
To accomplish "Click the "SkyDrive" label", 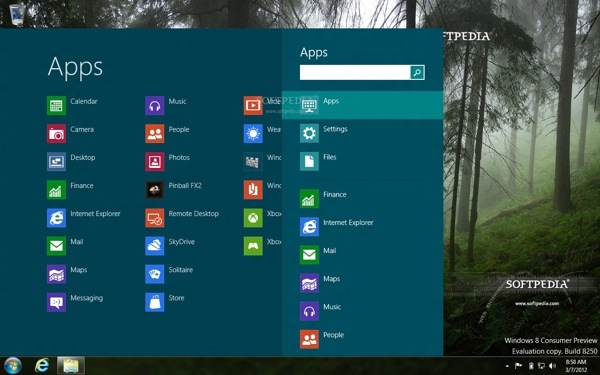I will point(182,242).
